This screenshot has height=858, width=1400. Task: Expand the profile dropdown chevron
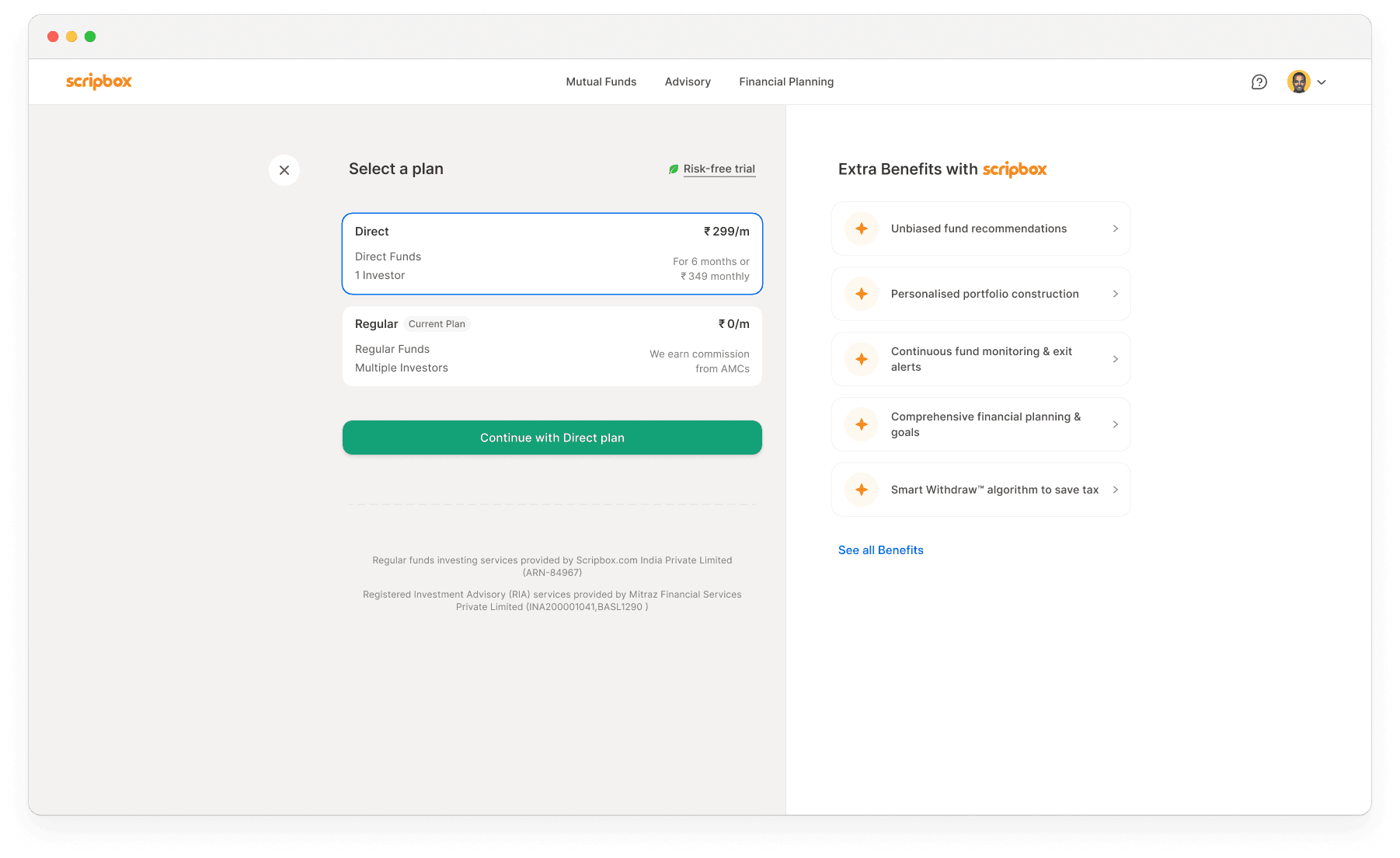coord(1322,82)
